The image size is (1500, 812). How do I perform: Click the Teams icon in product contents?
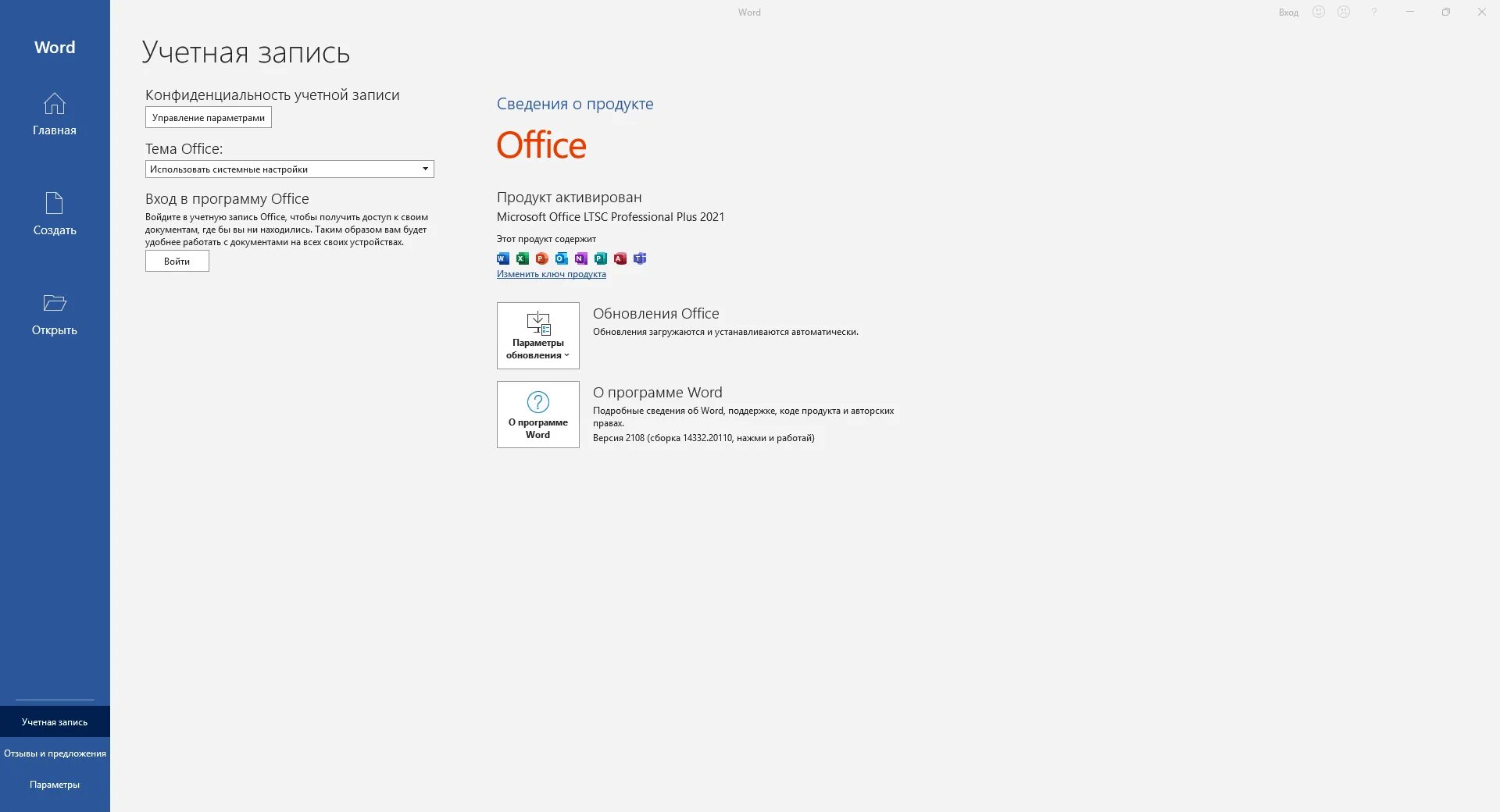[640, 258]
